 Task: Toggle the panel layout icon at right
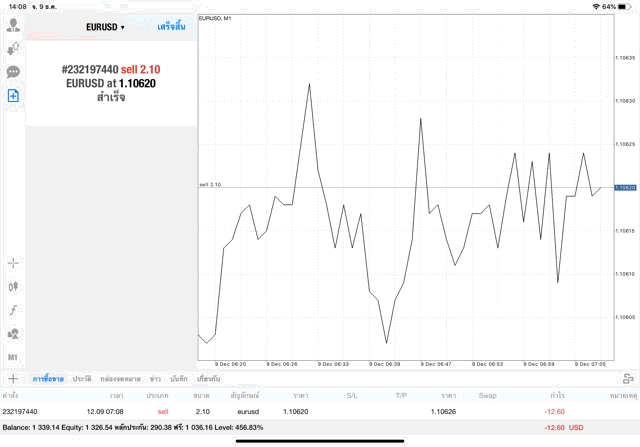click(628, 379)
